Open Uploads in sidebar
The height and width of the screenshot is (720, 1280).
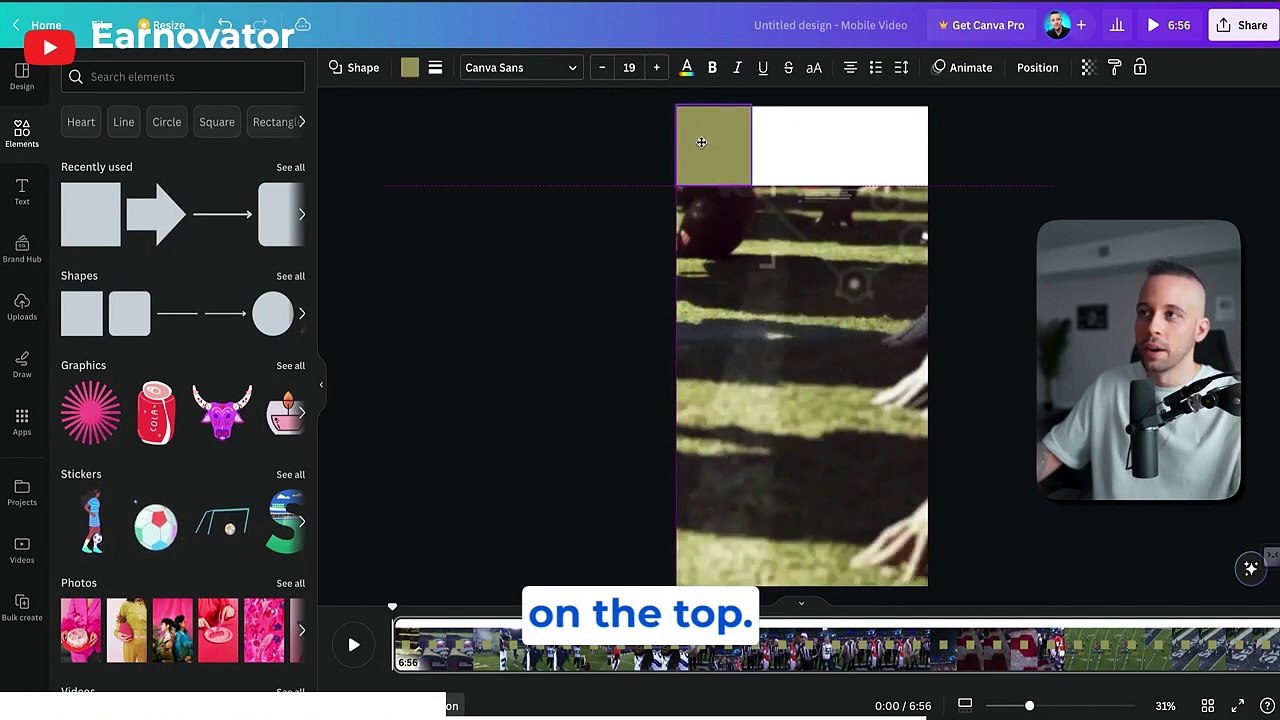(22, 306)
